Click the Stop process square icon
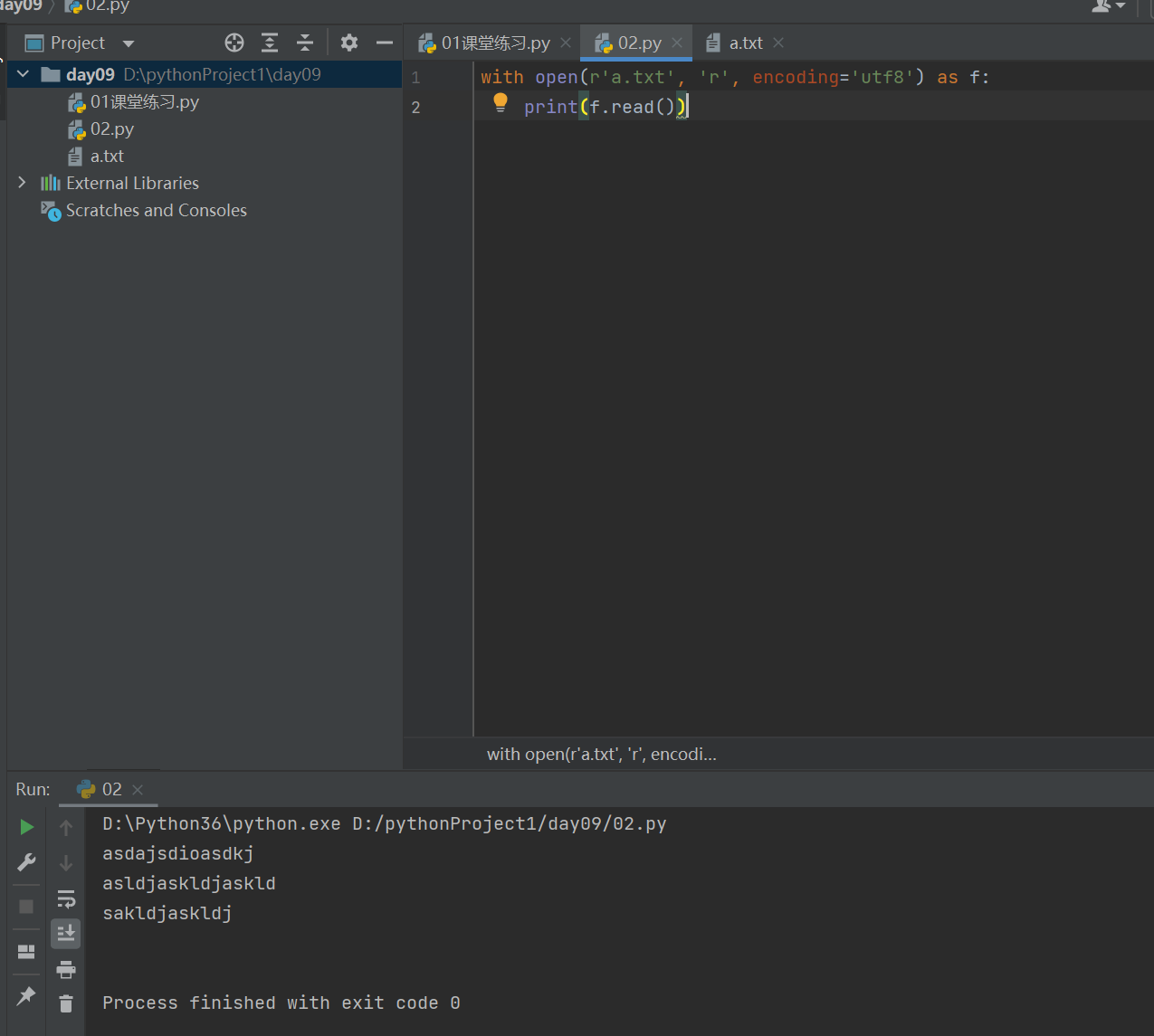Screen dimensions: 1154x1036 pos(26,906)
